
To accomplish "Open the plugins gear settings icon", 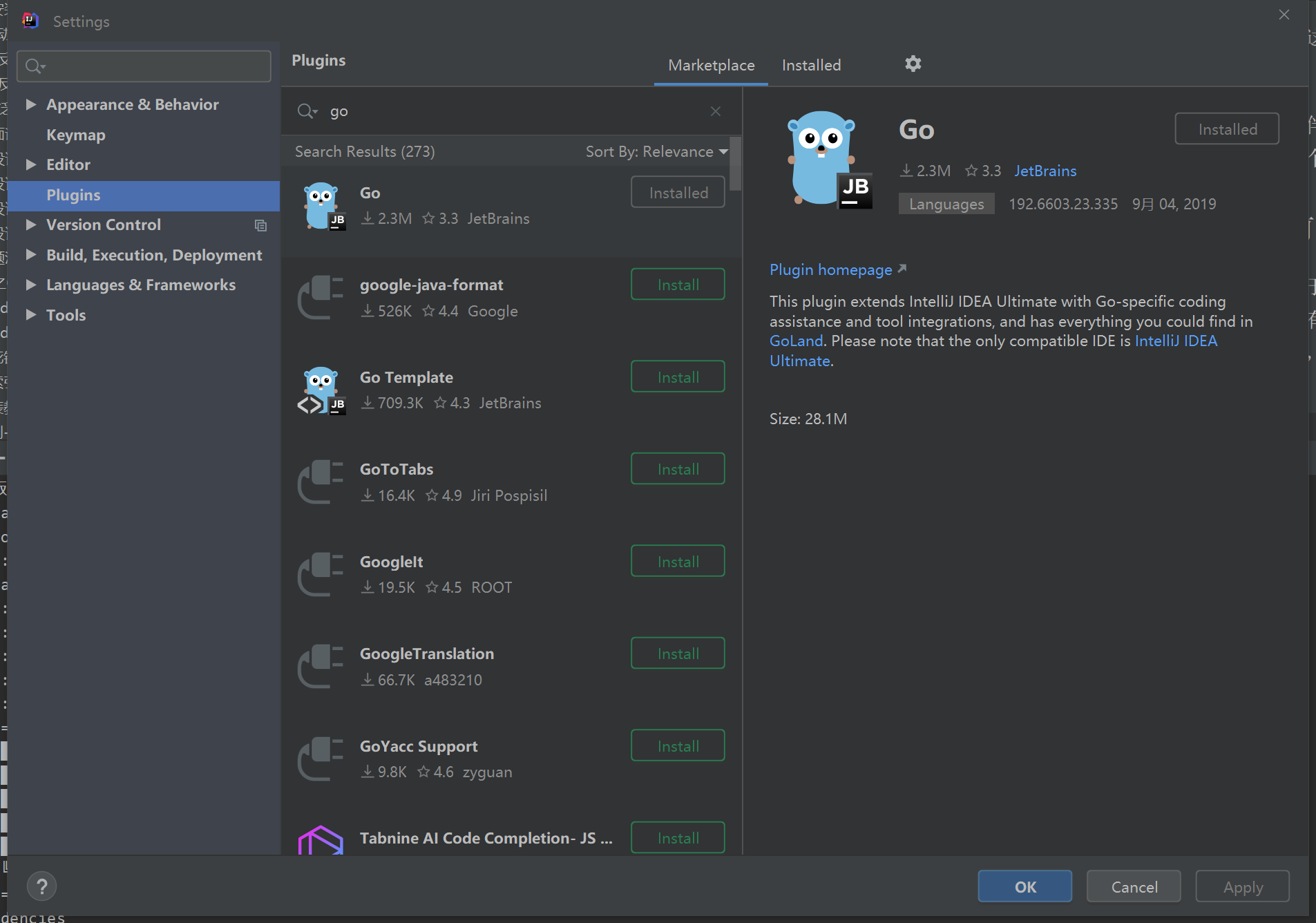I will [x=913, y=64].
